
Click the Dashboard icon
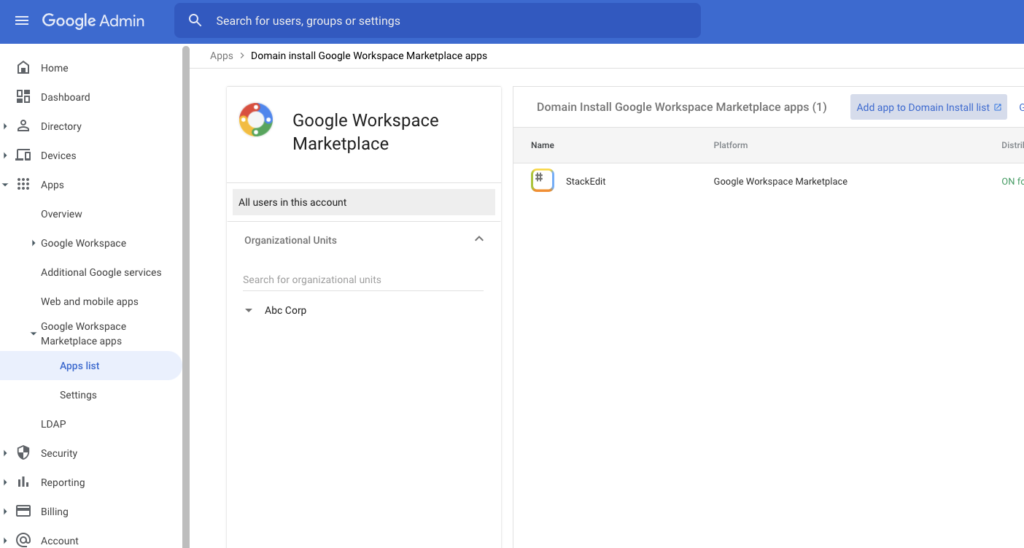click(x=24, y=97)
